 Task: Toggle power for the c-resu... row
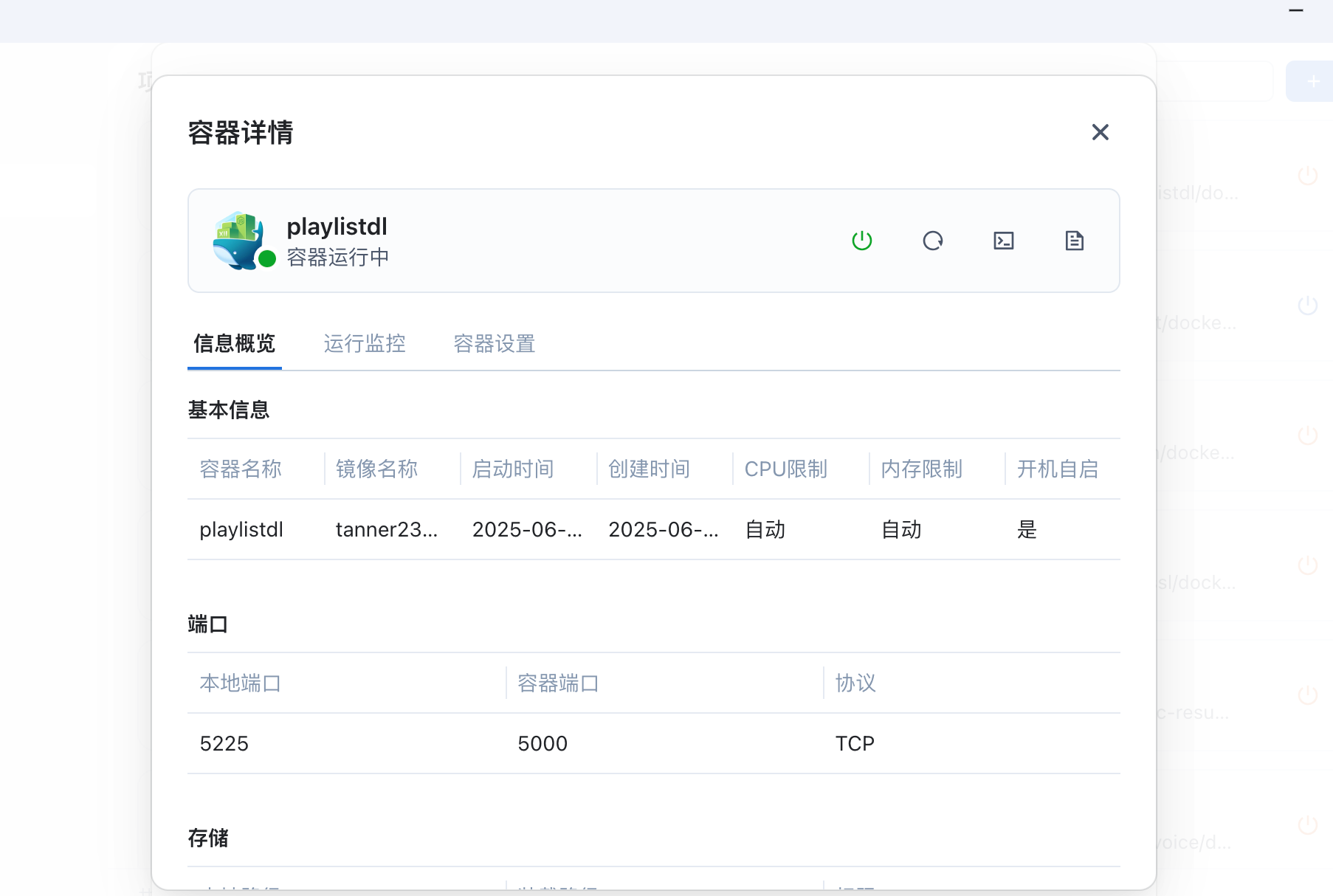(x=1307, y=695)
